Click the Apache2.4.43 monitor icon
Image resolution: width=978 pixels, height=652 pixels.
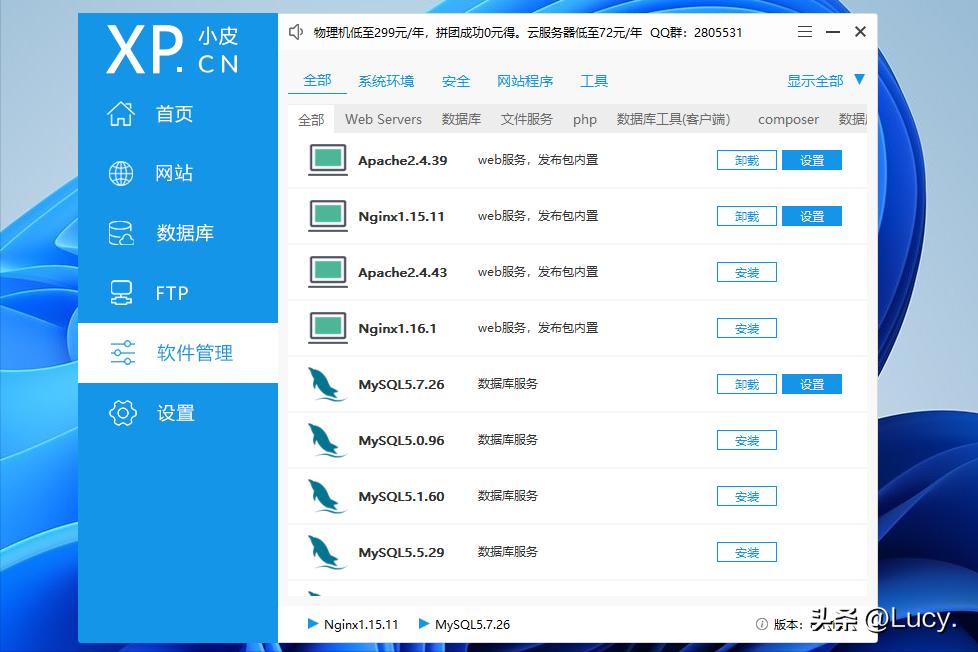point(328,272)
